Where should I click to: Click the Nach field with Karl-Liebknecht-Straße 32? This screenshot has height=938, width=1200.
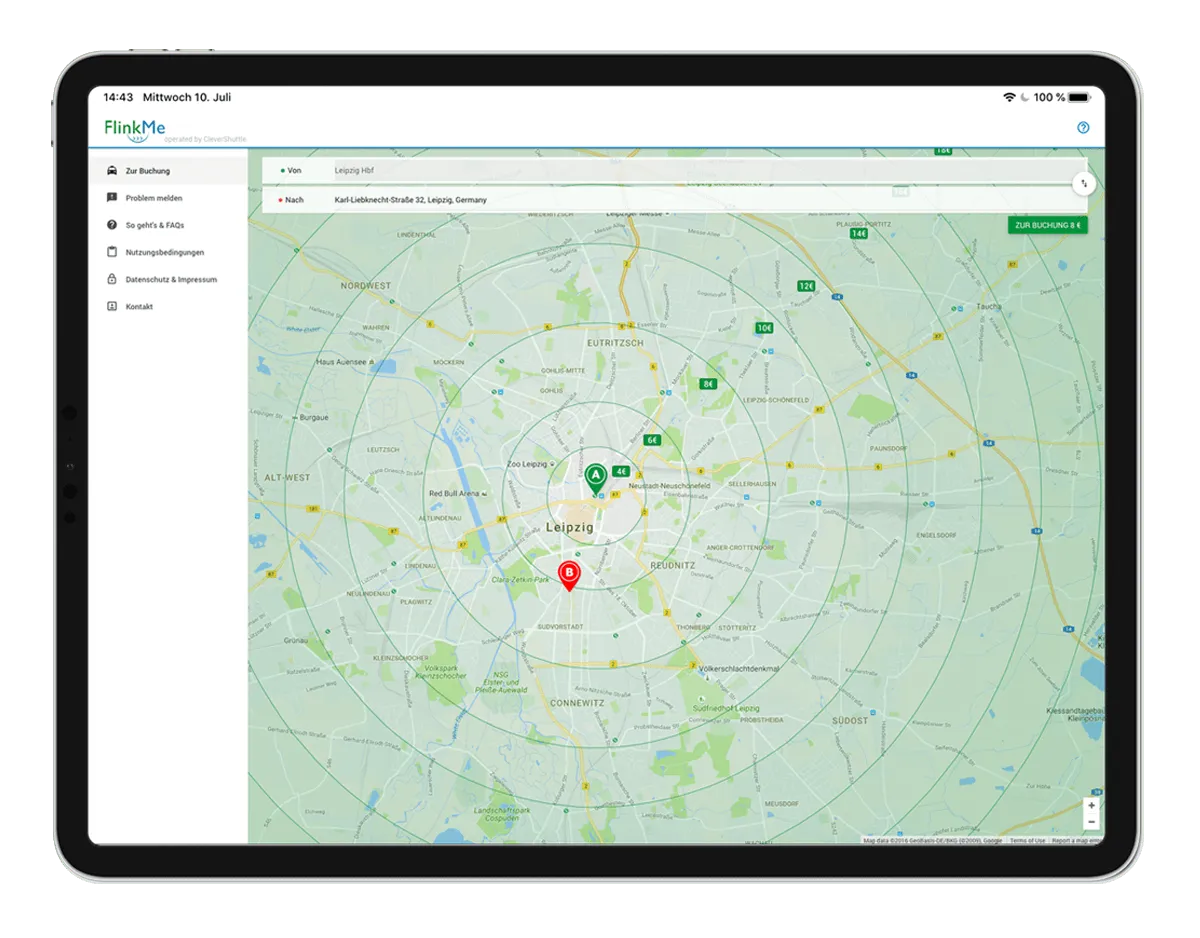(675, 200)
